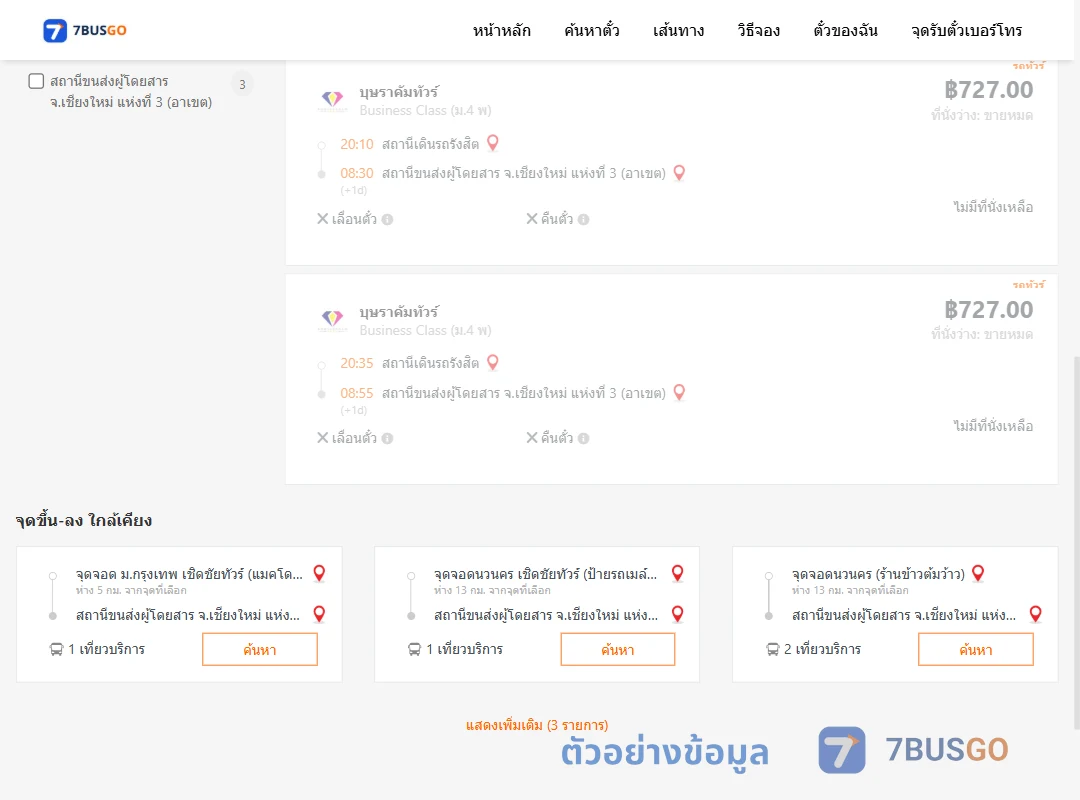Image resolution: width=1080 pixels, height=800 pixels.
Task: Tick the สถานีขนส่งผู้โดยสาร จ.เชียงใหม่ แห่งที่ 3 checkbox
Action: coord(36,81)
